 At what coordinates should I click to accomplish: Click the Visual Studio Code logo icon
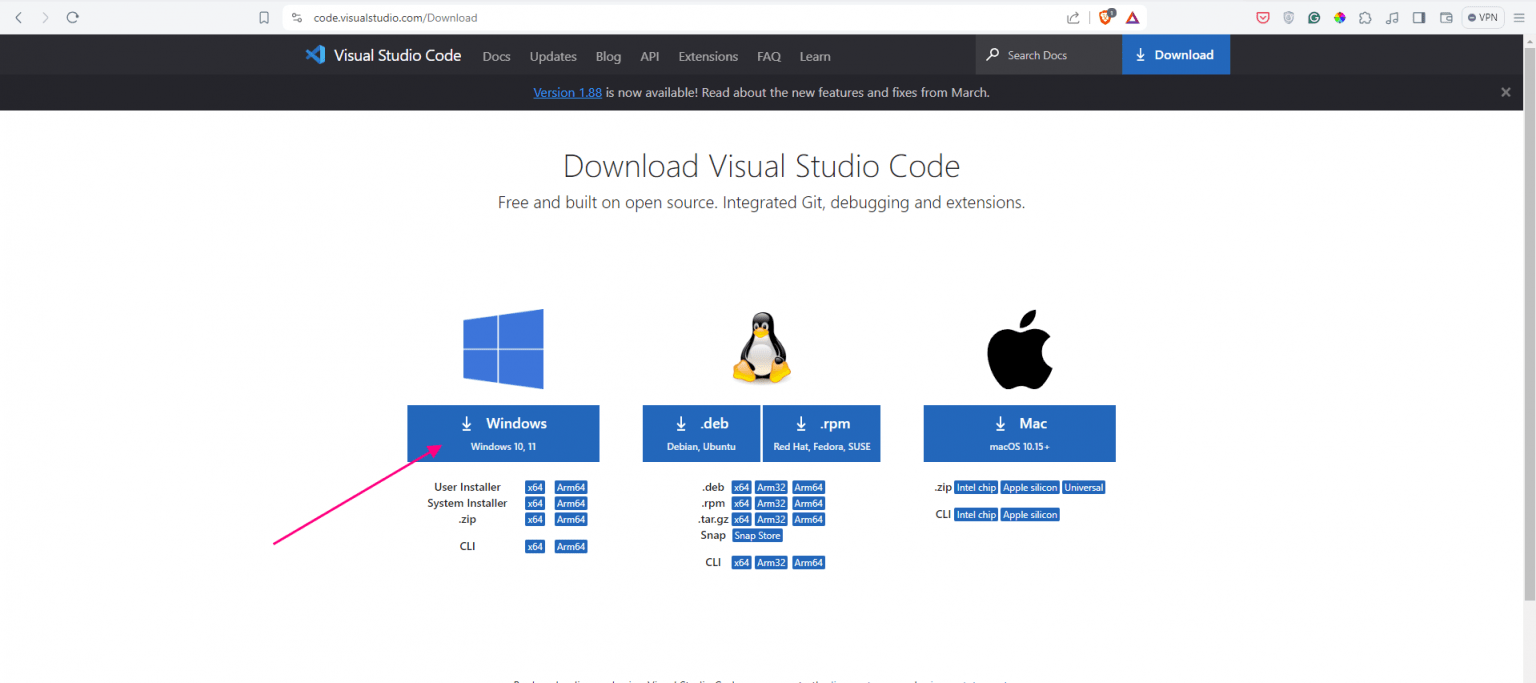pos(315,55)
